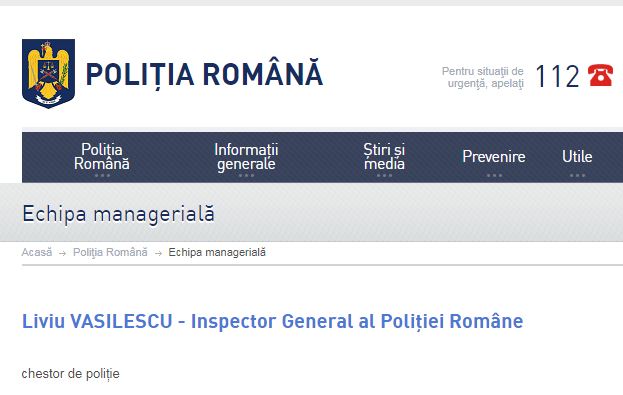Click the POLIȚIA ROMÂNĂ site title
Image resolution: width=623 pixels, height=395 pixels.
(x=204, y=74)
